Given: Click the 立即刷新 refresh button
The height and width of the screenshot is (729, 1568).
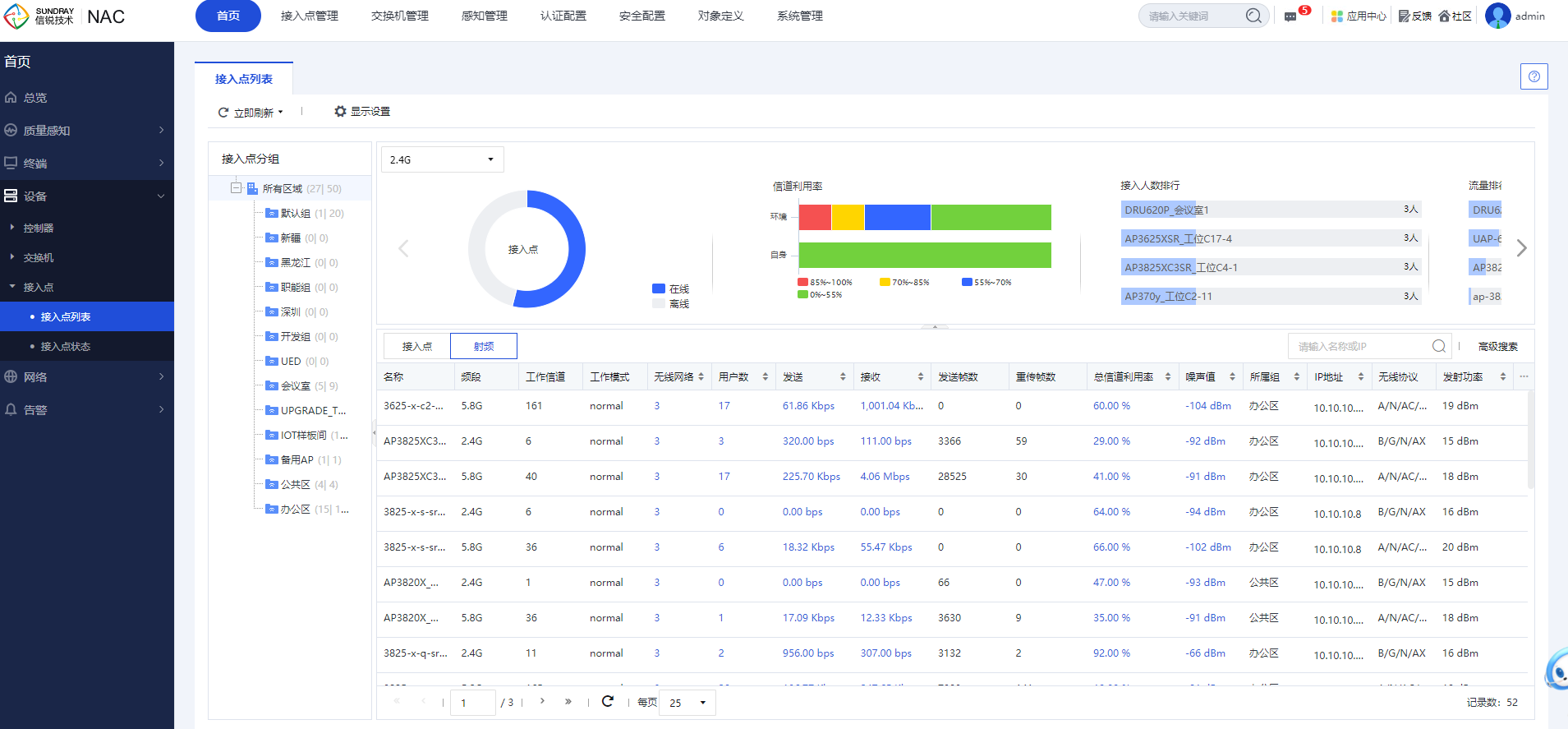Looking at the screenshot, I should coord(246,113).
